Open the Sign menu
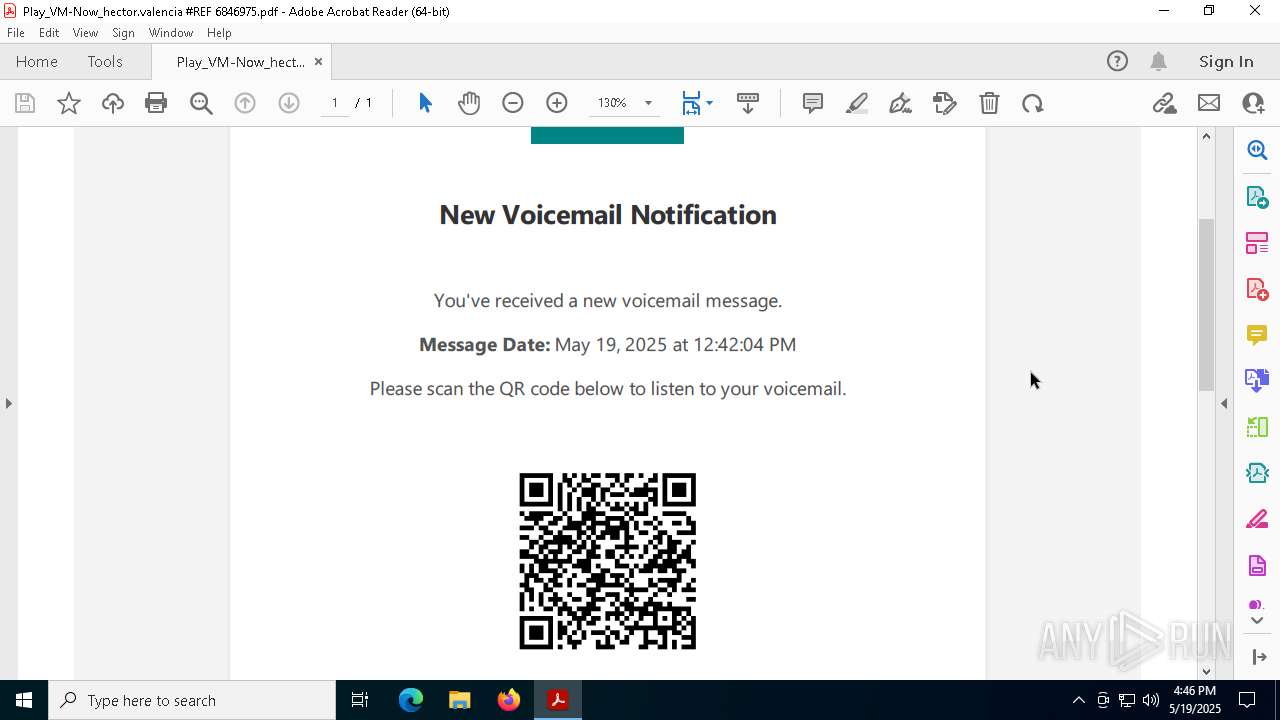 click(x=123, y=33)
